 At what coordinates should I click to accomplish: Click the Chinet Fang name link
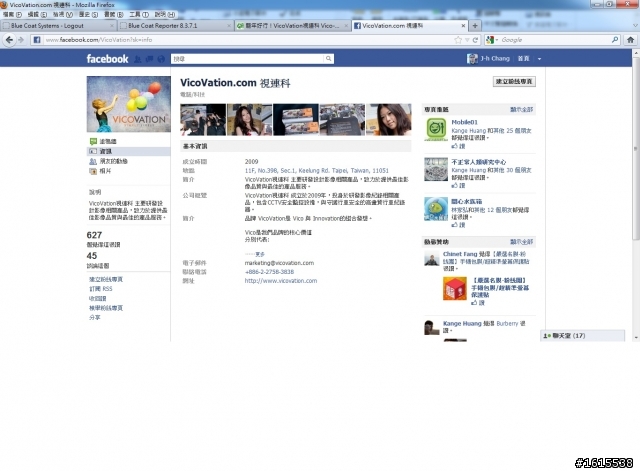(460, 254)
